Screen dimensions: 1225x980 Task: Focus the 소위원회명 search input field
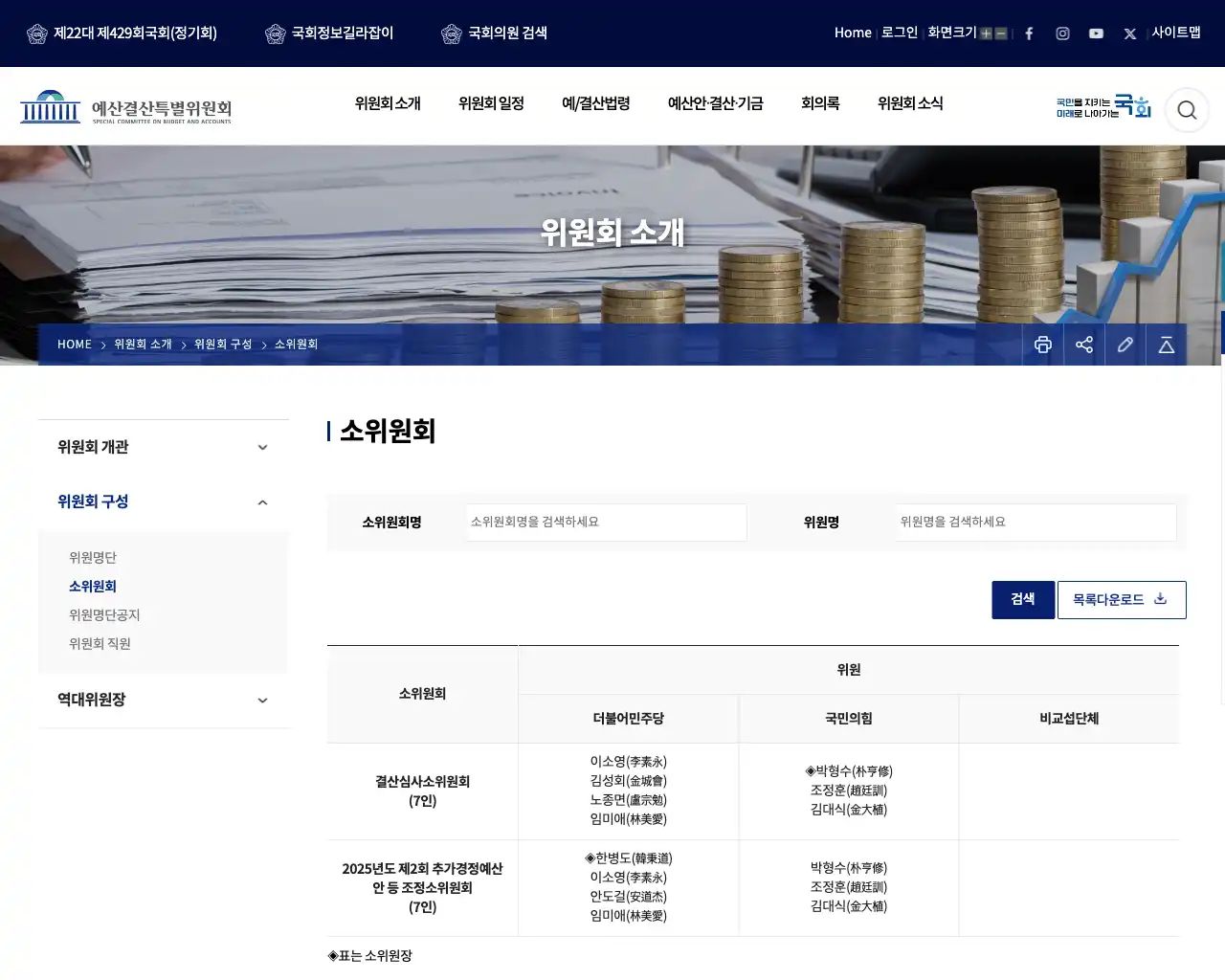[x=606, y=523]
